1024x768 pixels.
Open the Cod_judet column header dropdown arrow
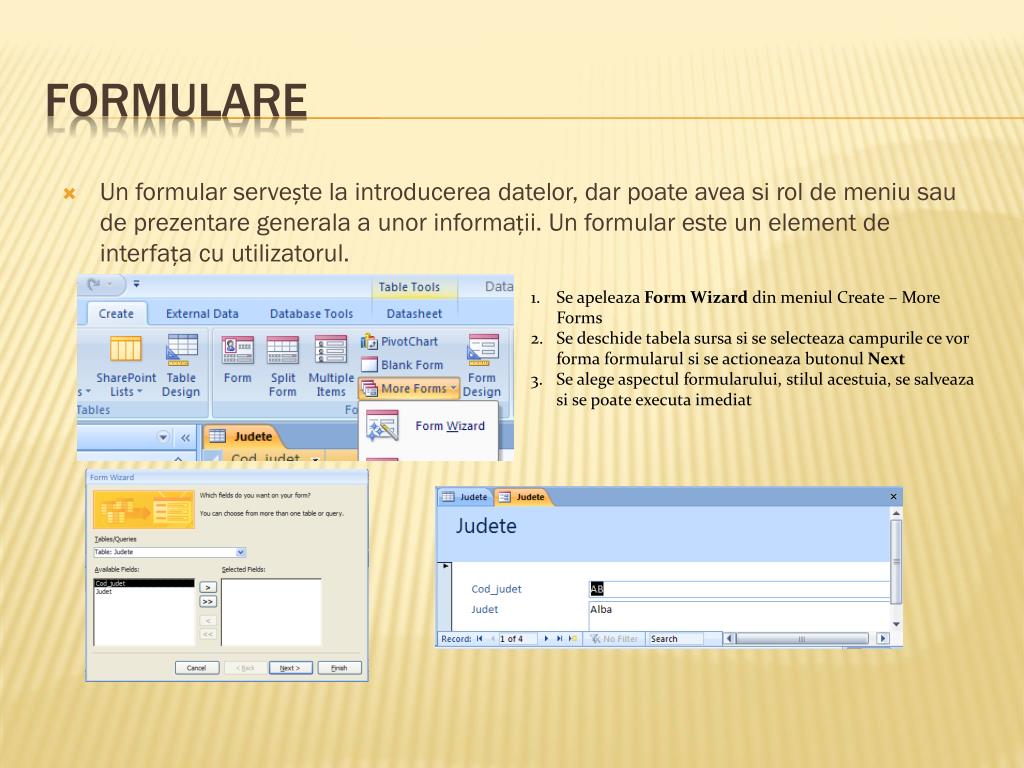point(315,459)
